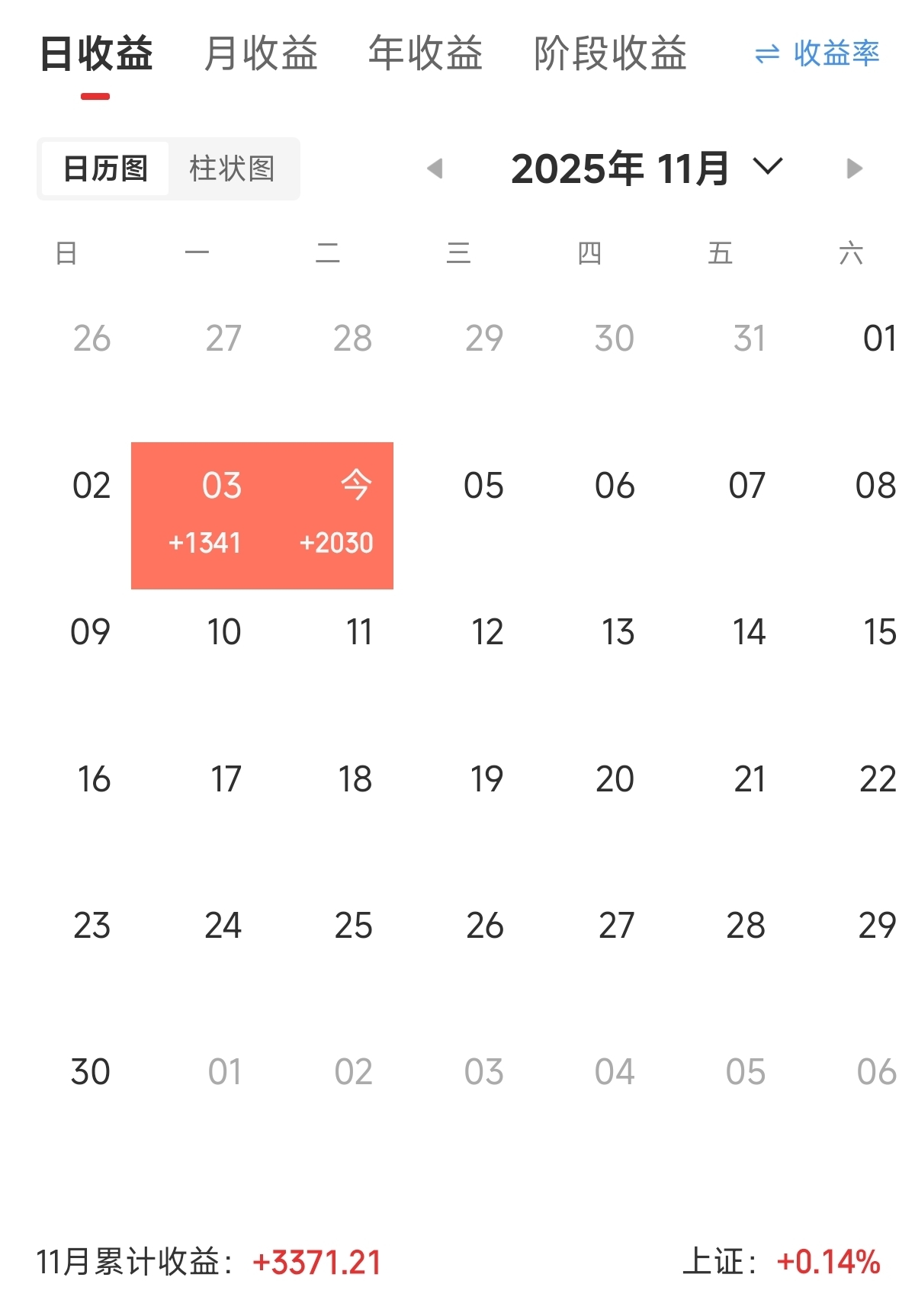
Task: Switch to 日历图 calendar view
Action: point(105,169)
